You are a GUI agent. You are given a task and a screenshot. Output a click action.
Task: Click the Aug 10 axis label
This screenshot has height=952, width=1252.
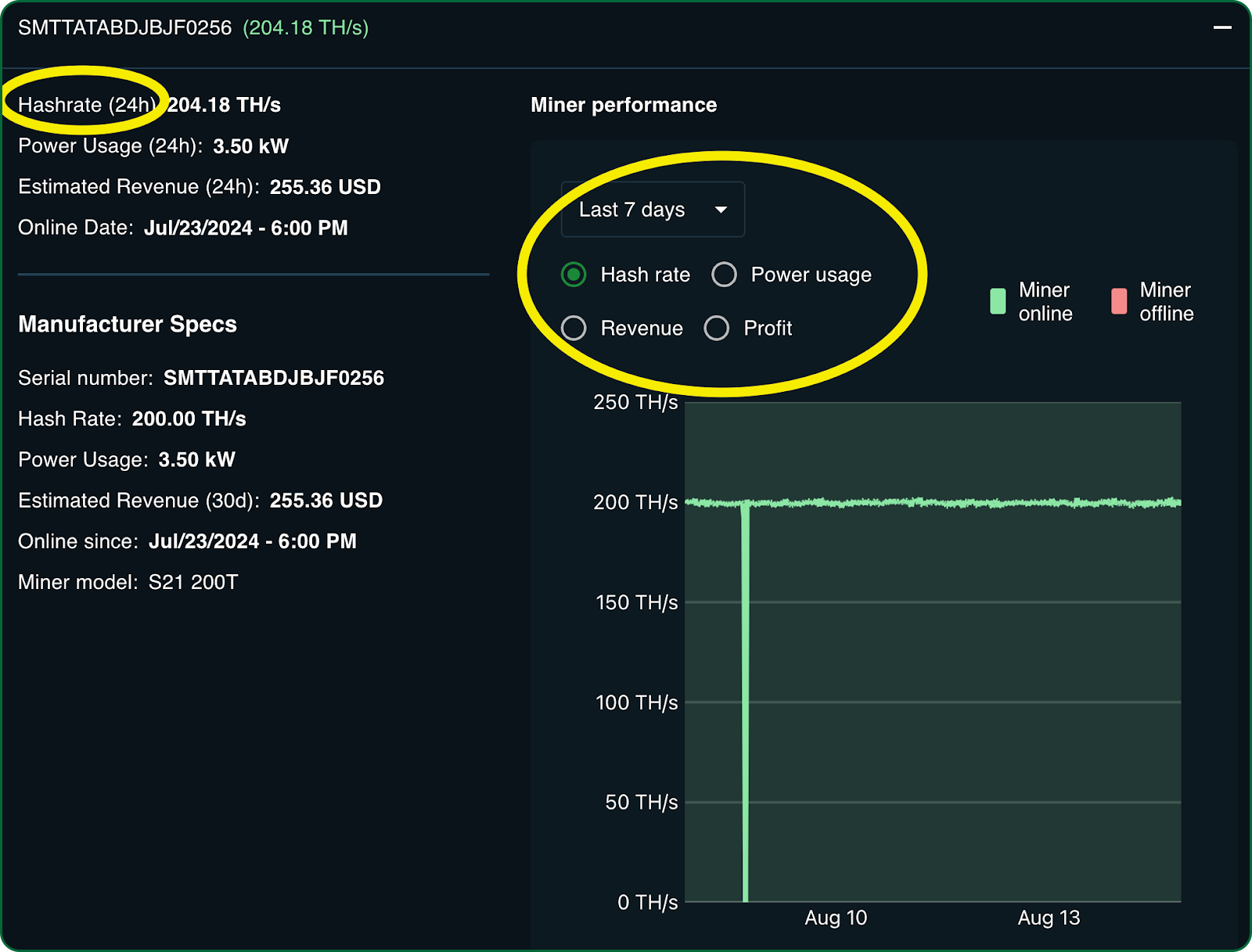point(835,917)
